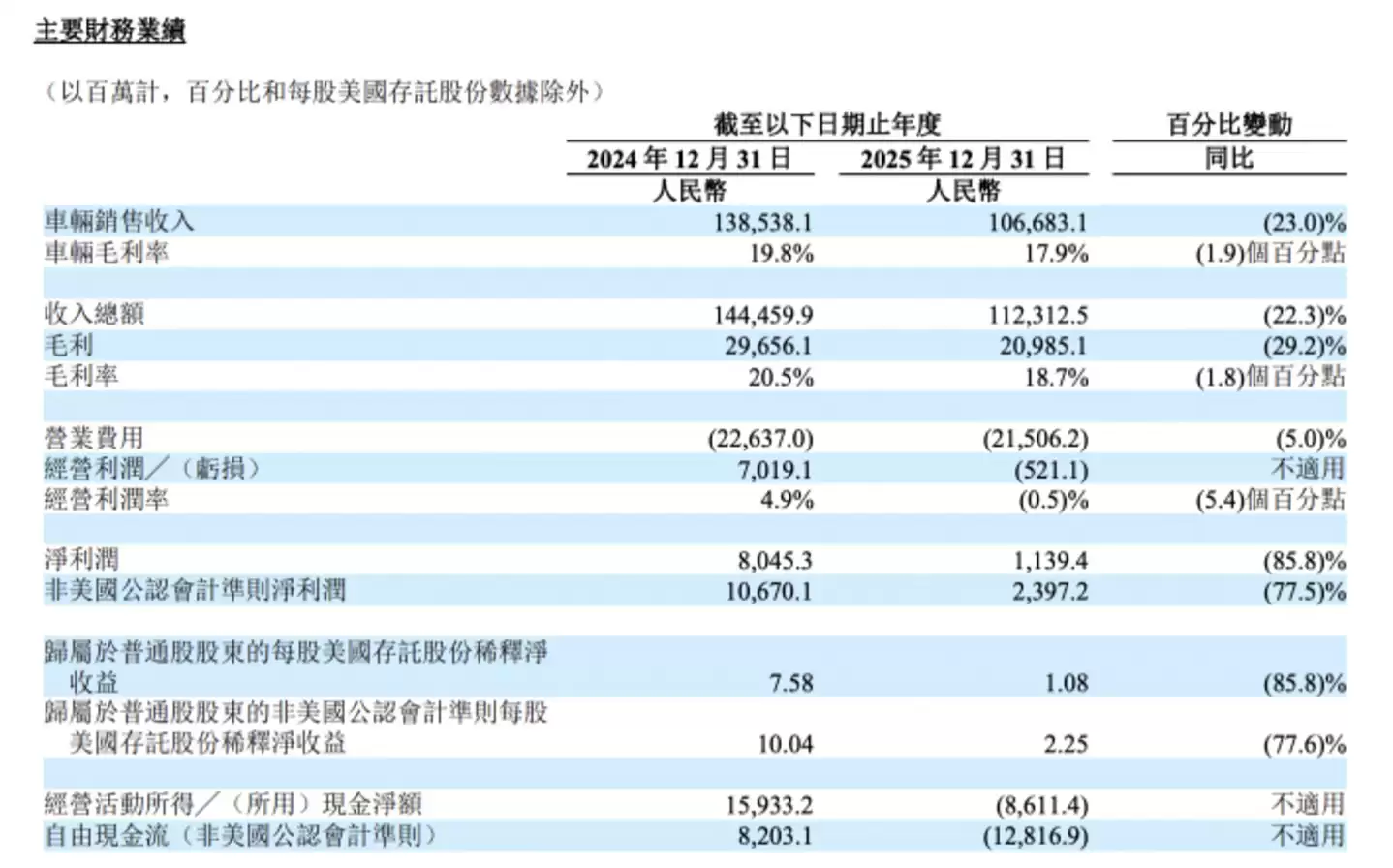Select the 2025年12月31日 column header
This screenshot has width=1393, height=868.
(x=963, y=158)
